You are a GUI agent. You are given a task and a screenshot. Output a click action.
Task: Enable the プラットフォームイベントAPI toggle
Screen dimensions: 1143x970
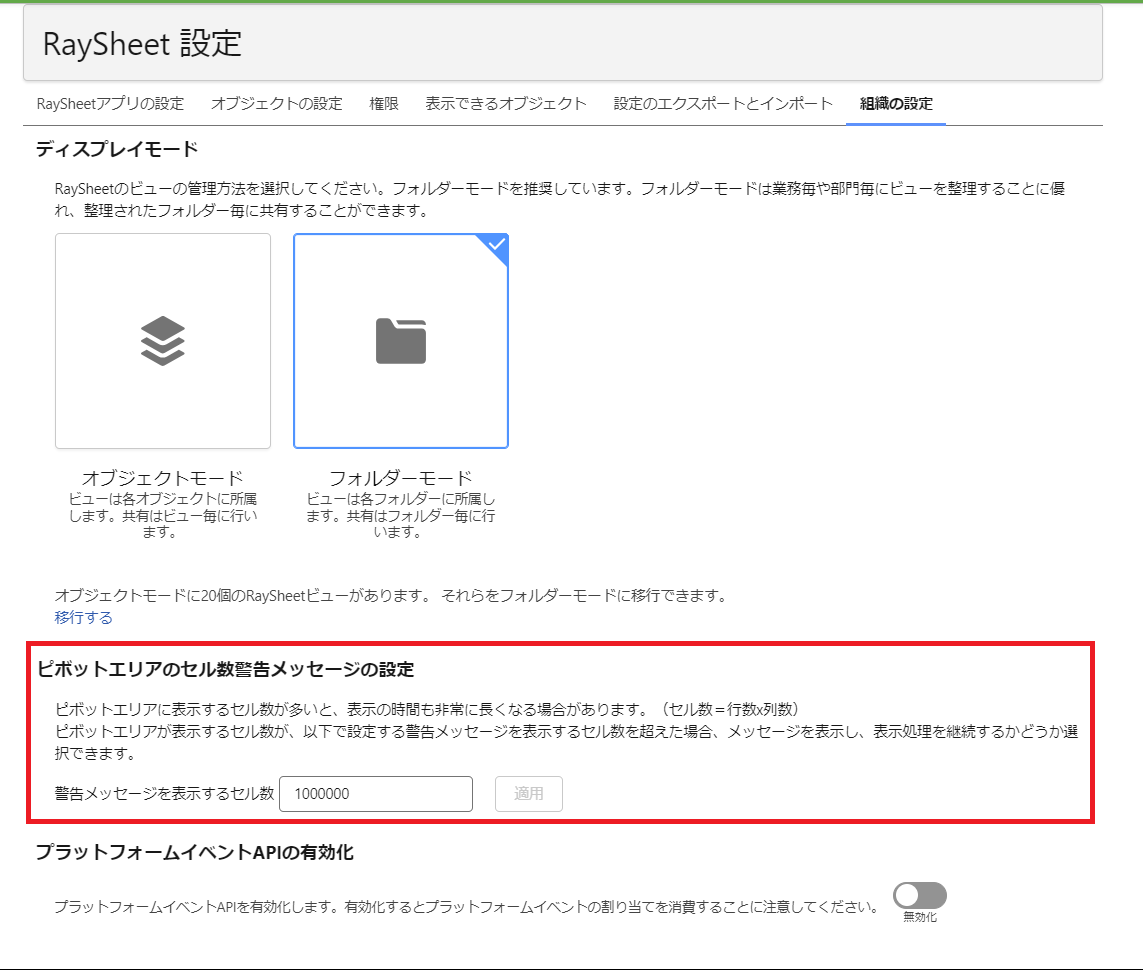(x=920, y=895)
